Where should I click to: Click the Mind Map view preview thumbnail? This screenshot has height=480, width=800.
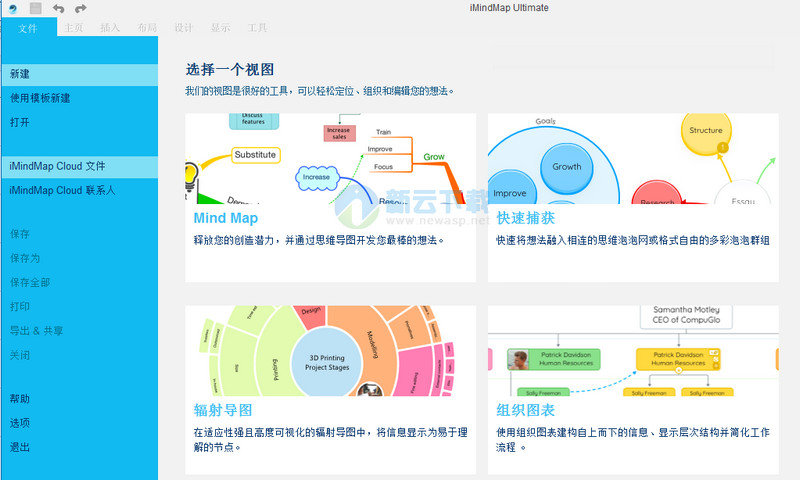coord(331,159)
